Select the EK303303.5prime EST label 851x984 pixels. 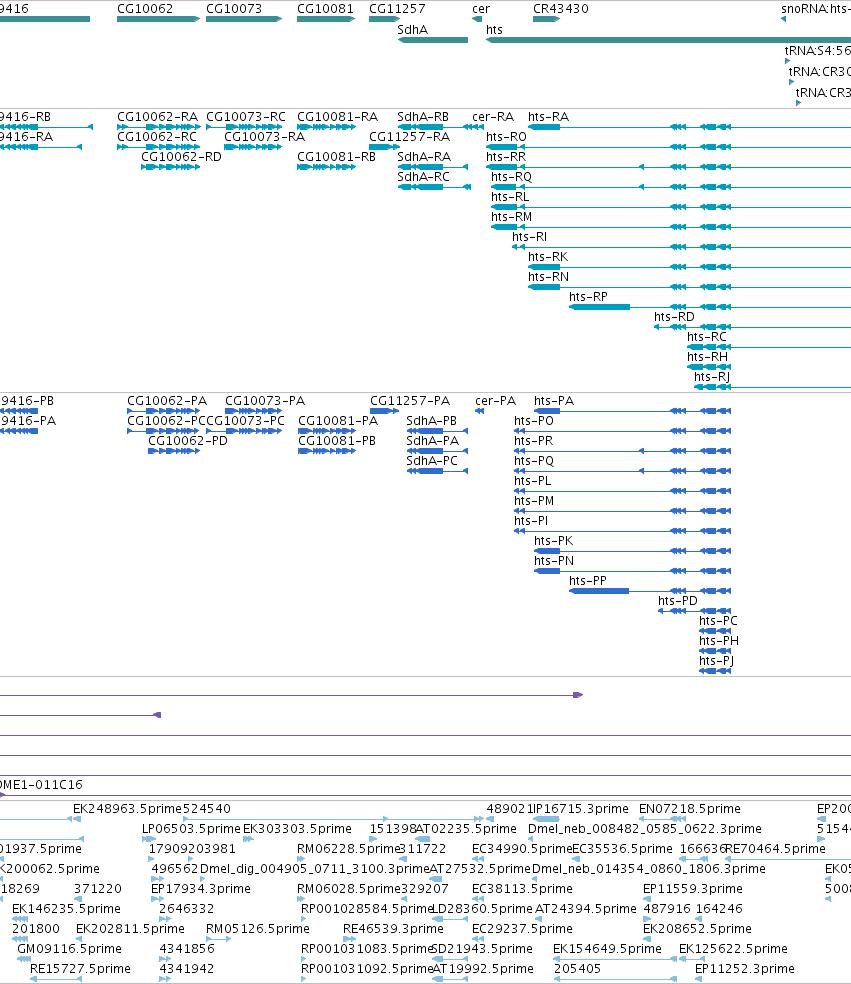pyautogui.click(x=297, y=830)
